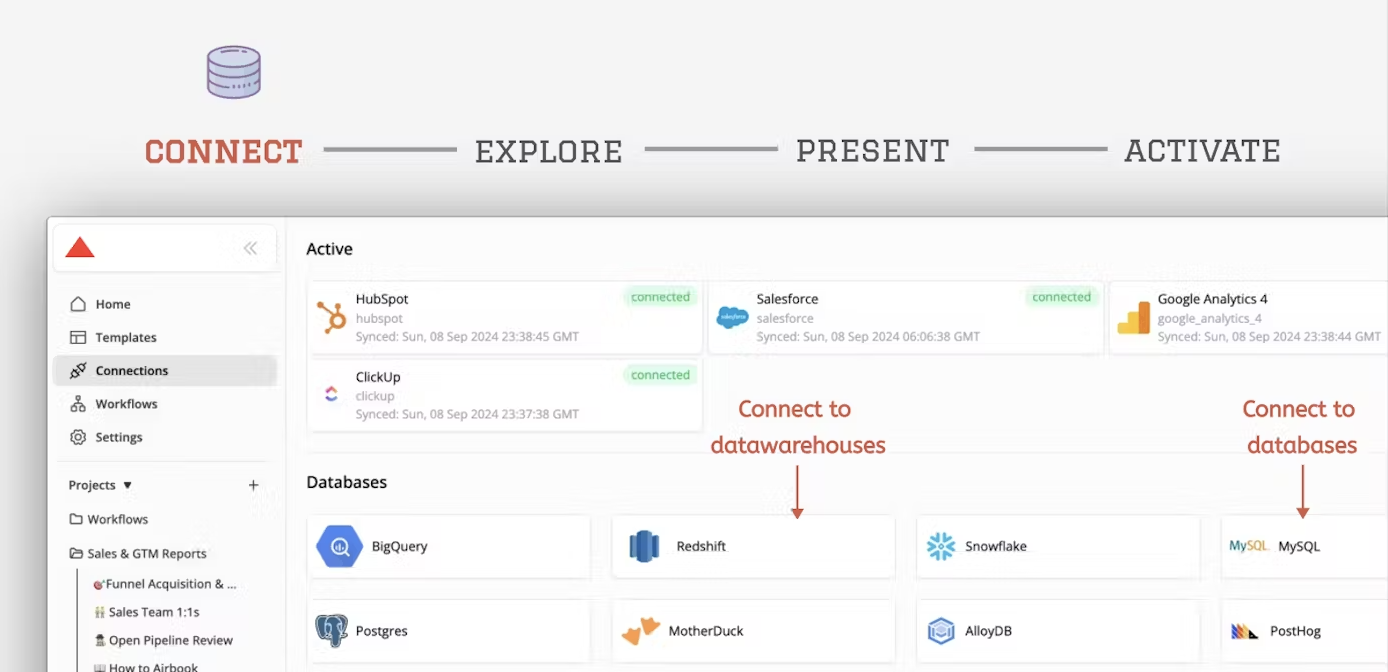Screen dimensions: 1388x672
Task: Click the database icon above CONNECT
Action: coord(234,72)
